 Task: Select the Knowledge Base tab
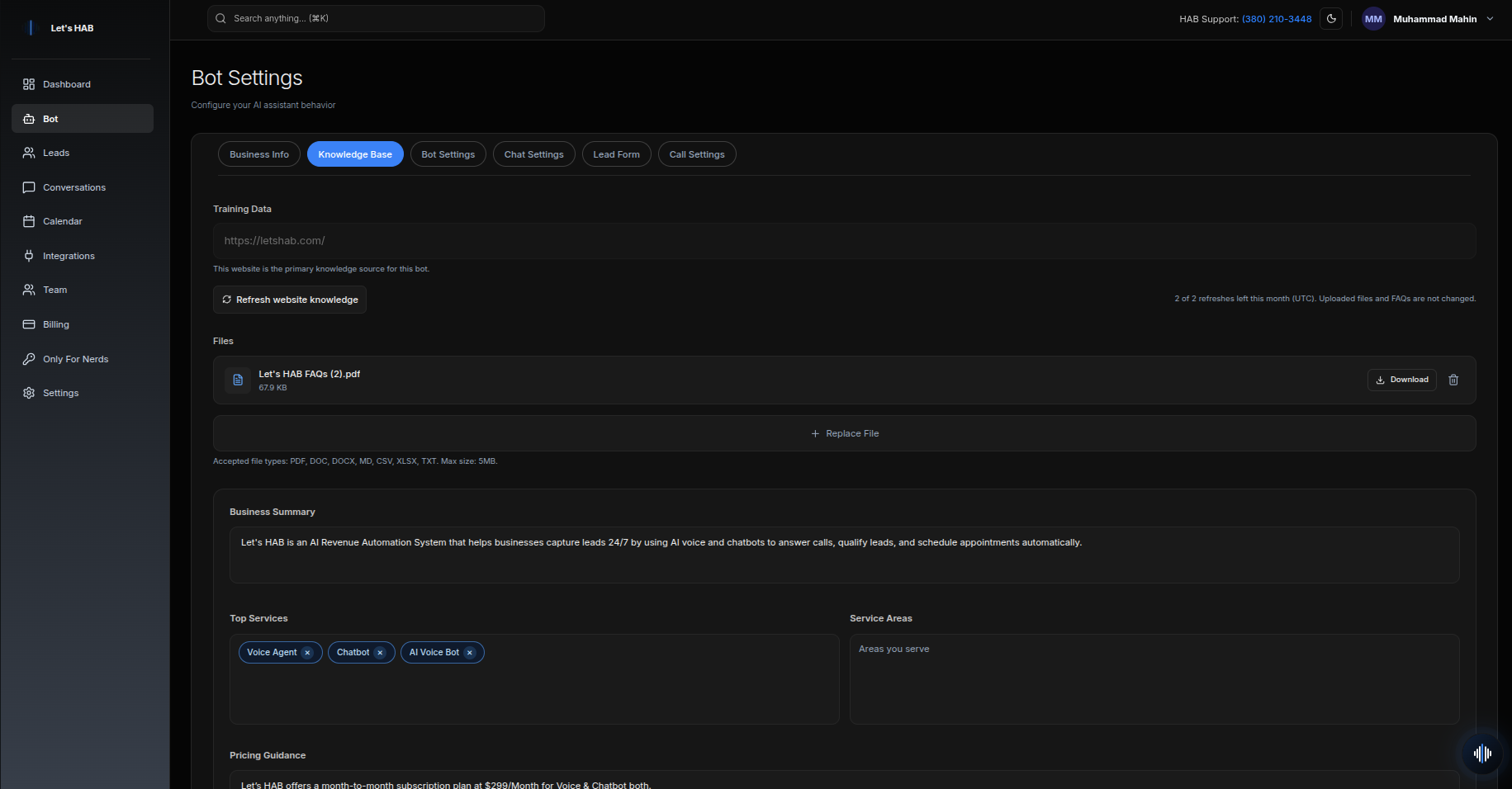point(355,154)
